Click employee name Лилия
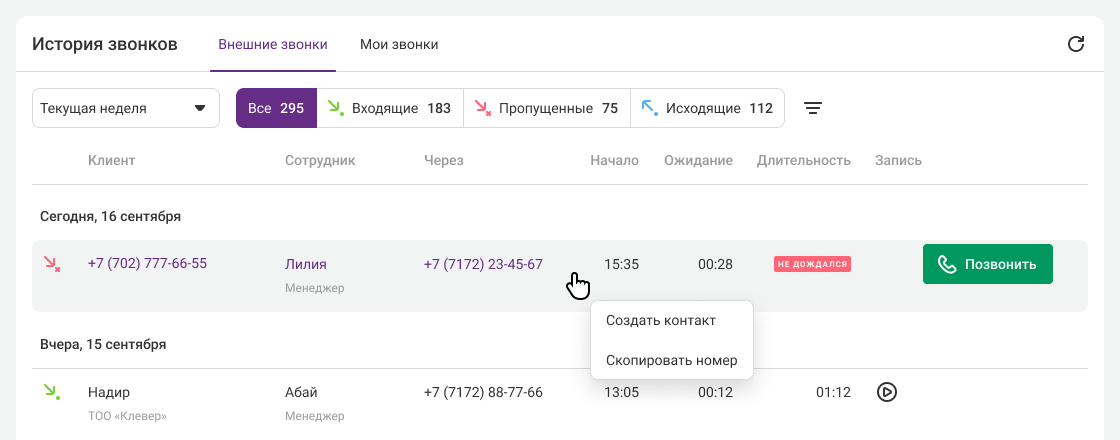Viewport: 1120px width, 440px height. coord(306,264)
